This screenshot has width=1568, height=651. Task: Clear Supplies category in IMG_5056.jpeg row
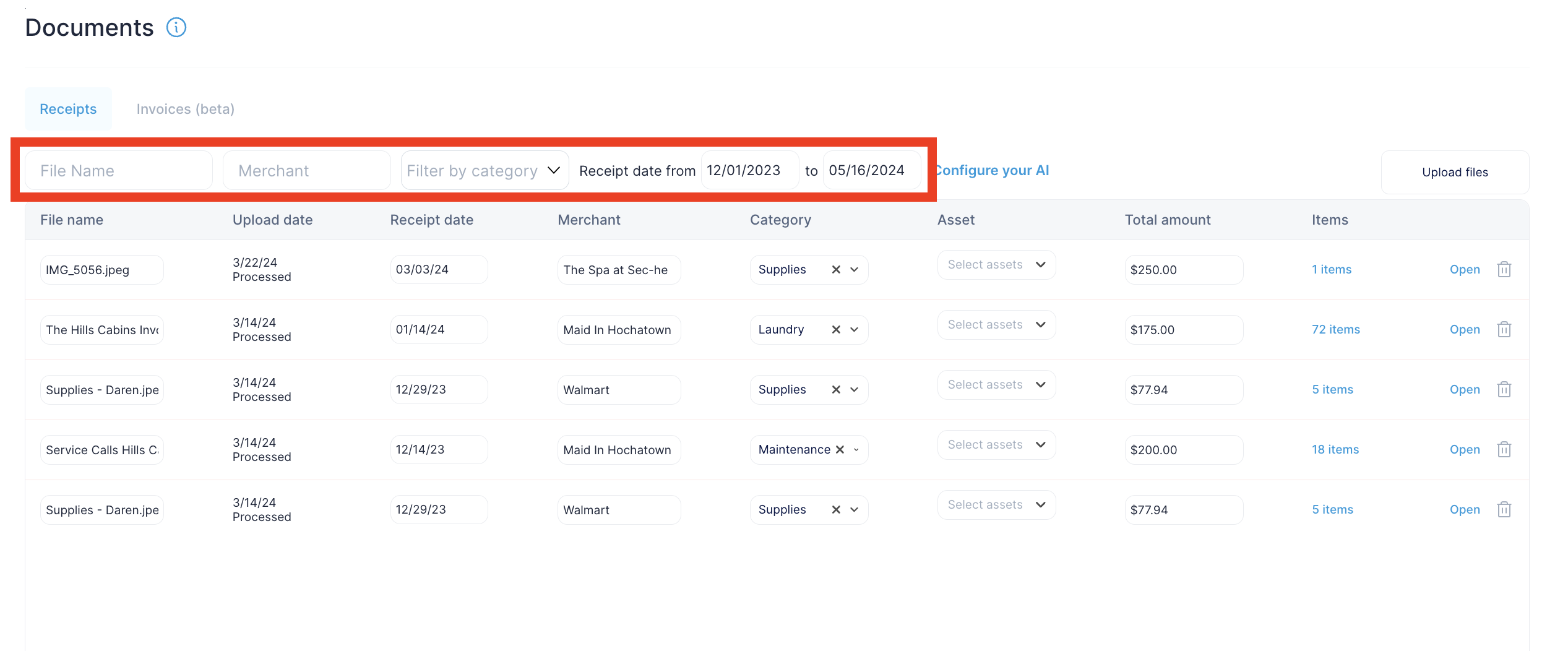pyautogui.click(x=836, y=269)
